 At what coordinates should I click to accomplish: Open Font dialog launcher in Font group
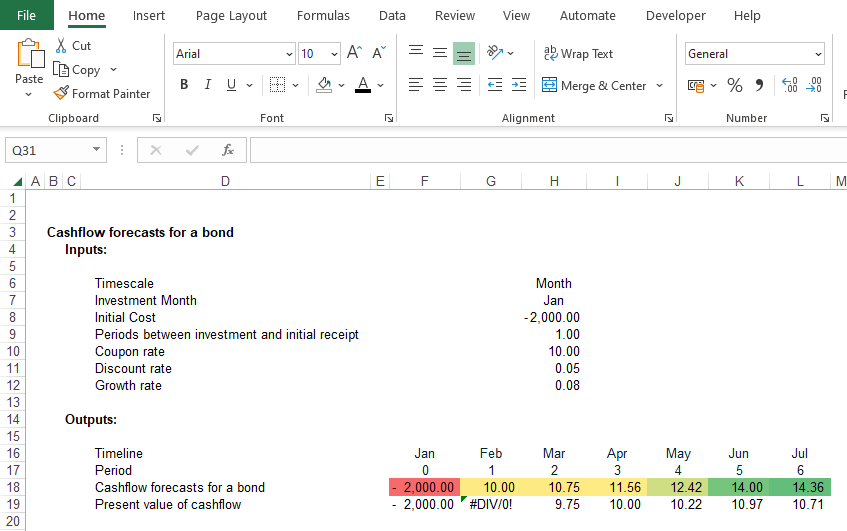coord(388,118)
